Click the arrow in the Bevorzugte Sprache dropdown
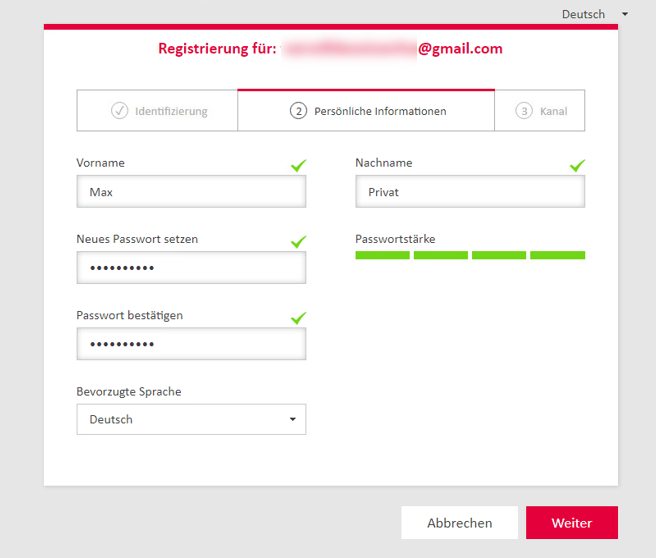656x558 pixels. [293, 420]
